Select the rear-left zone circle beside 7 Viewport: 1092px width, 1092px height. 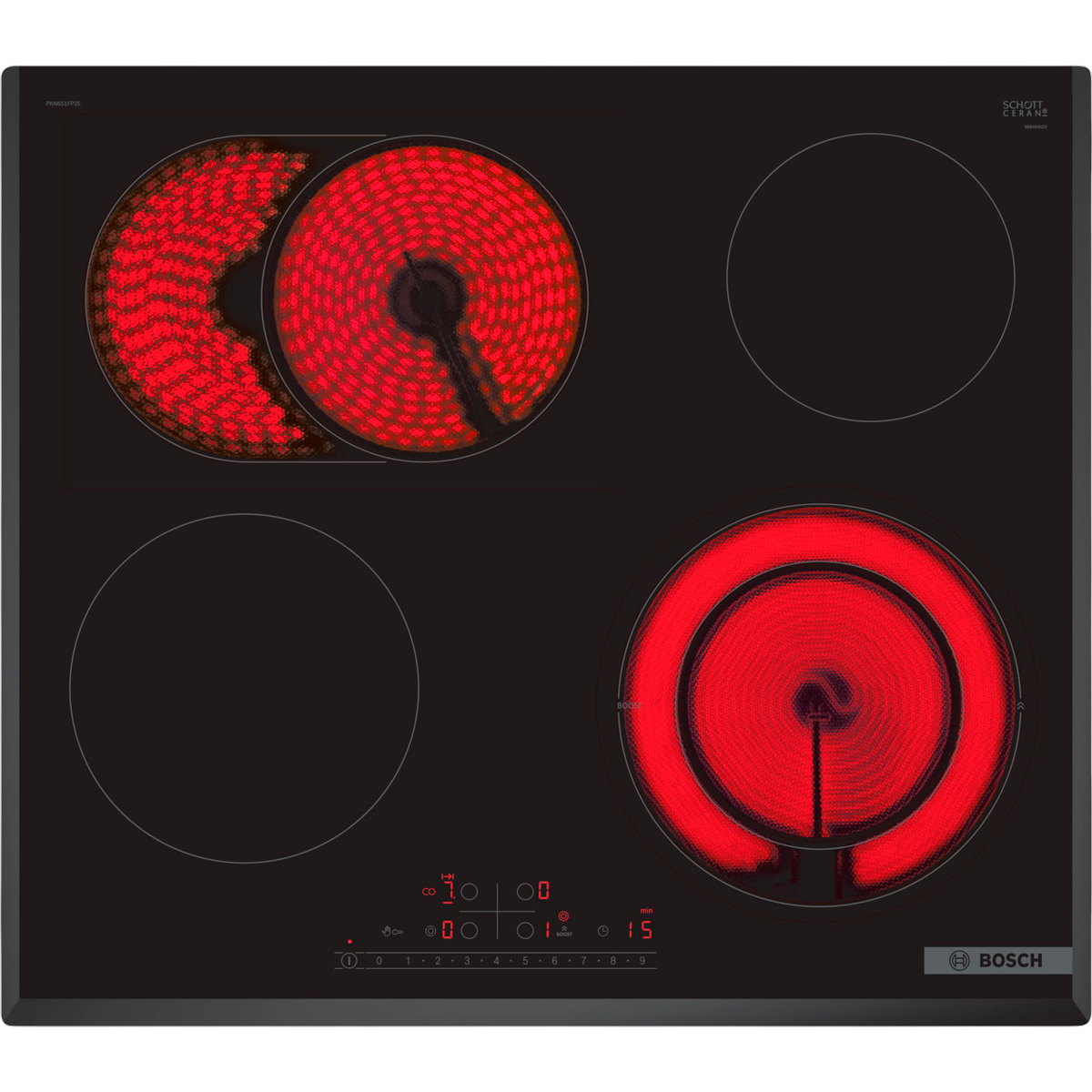point(470,892)
